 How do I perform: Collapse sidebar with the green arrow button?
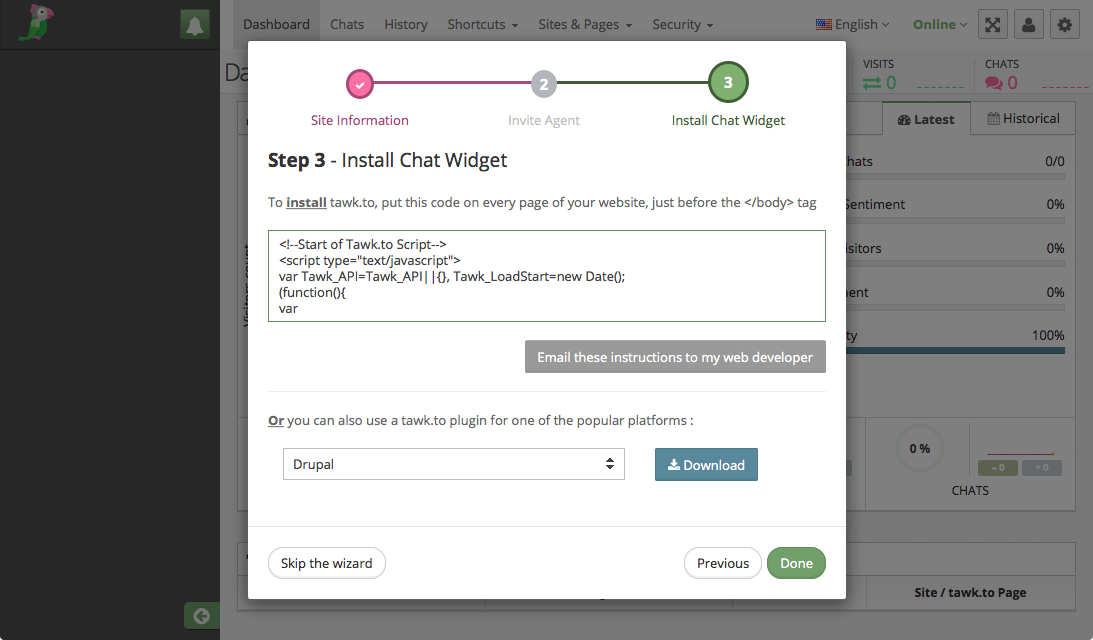(201, 616)
